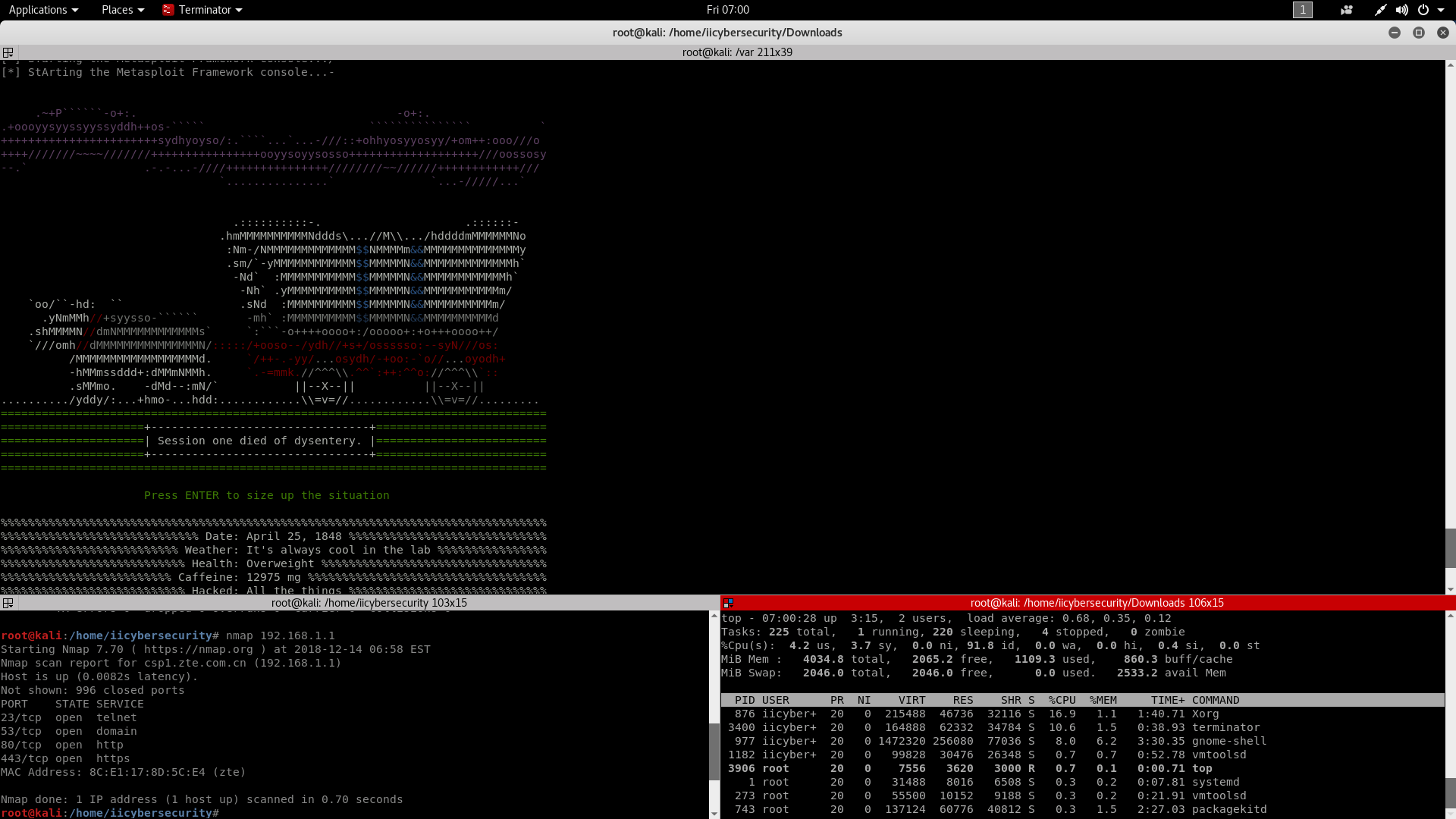The width and height of the screenshot is (1456, 819).
Task: Click the up arrow of the Metasploit pane scrollbar
Action: tap(1450, 65)
